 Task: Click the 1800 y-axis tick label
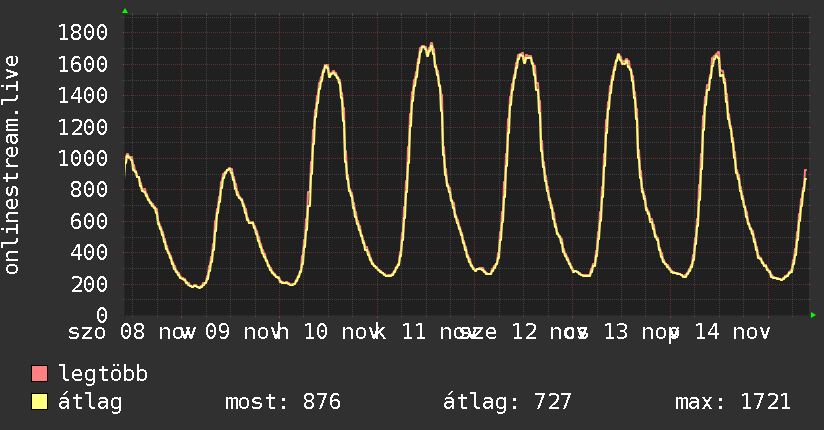(x=82, y=33)
